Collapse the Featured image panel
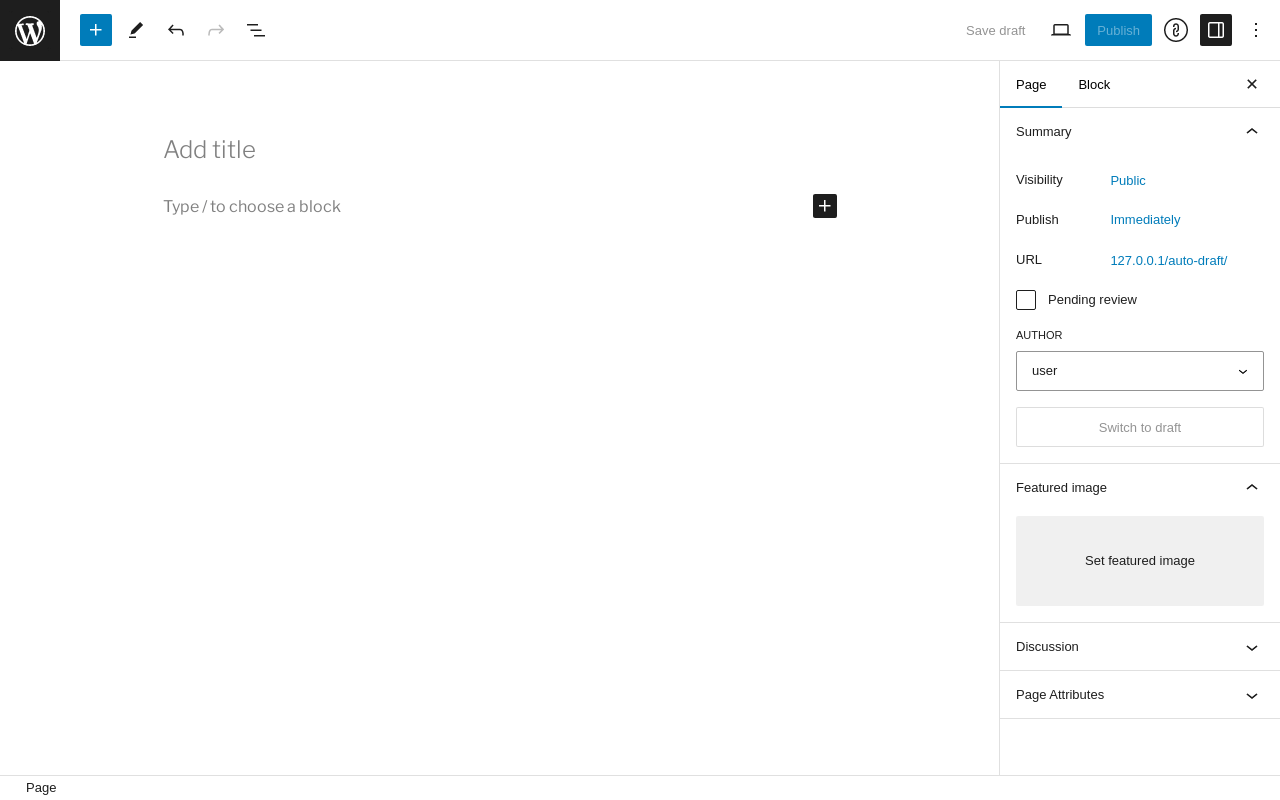This screenshot has width=1280, height=800. (x=1140, y=488)
